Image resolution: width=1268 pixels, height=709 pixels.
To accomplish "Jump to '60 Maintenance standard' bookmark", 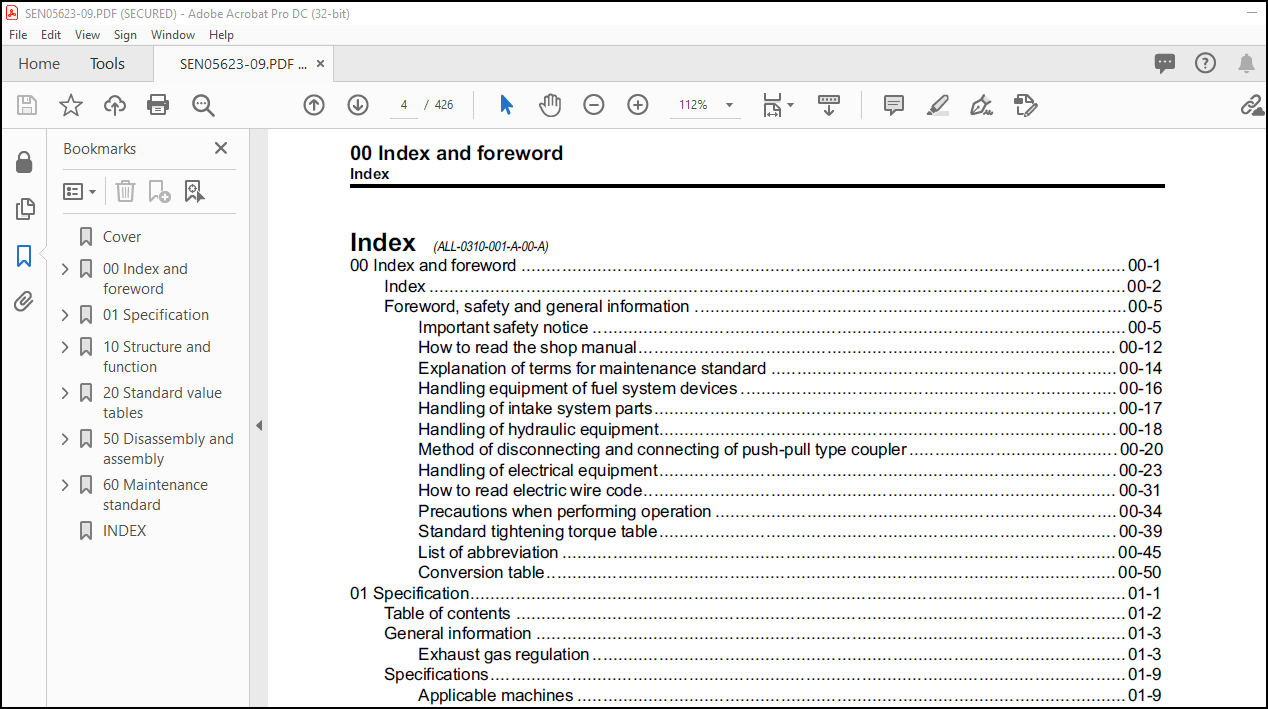I will point(155,495).
